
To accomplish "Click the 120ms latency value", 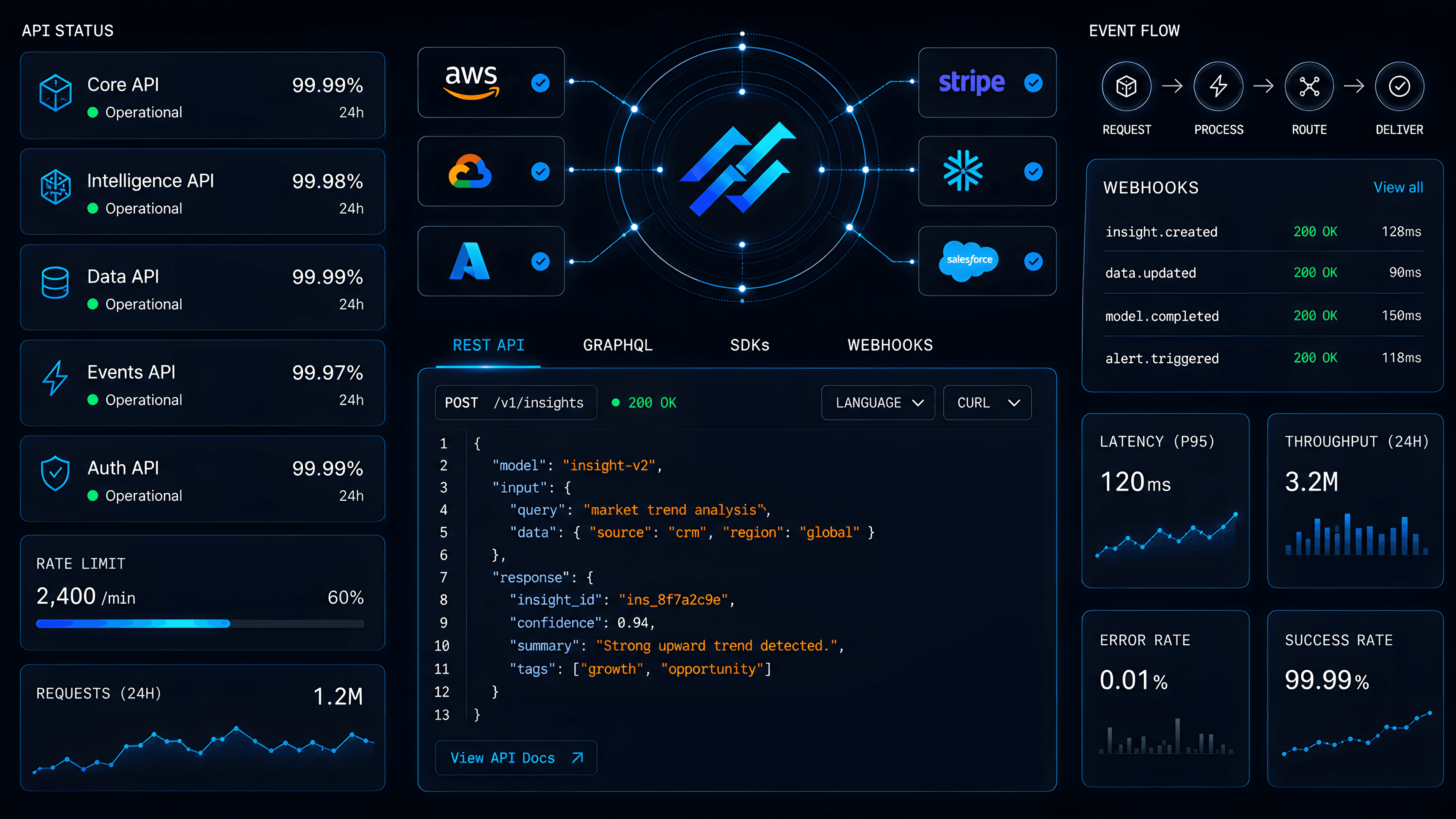I will tap(1135, 482).
